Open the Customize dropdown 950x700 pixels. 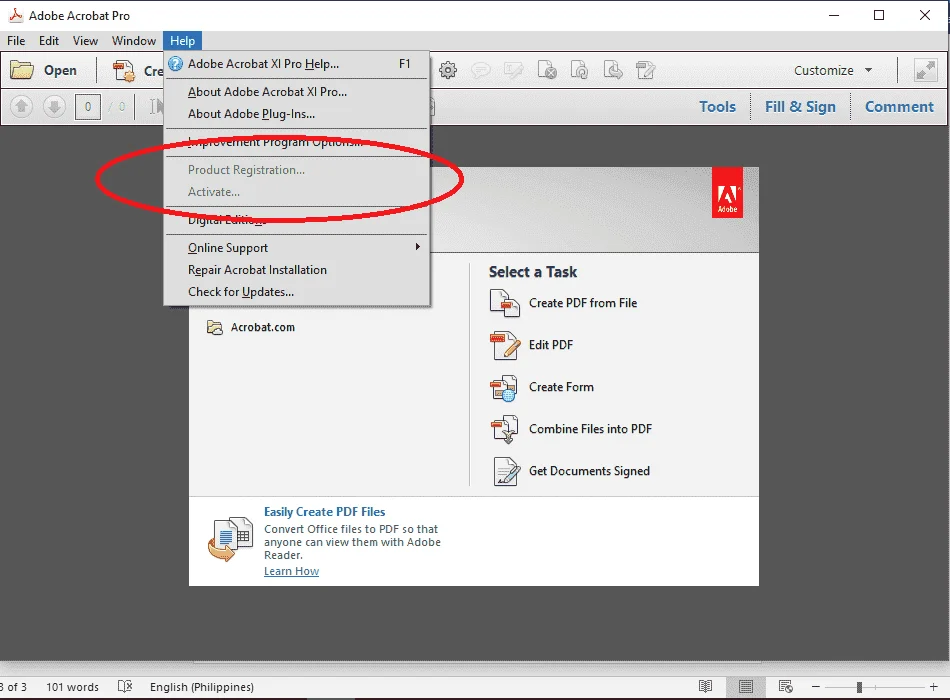833,70
